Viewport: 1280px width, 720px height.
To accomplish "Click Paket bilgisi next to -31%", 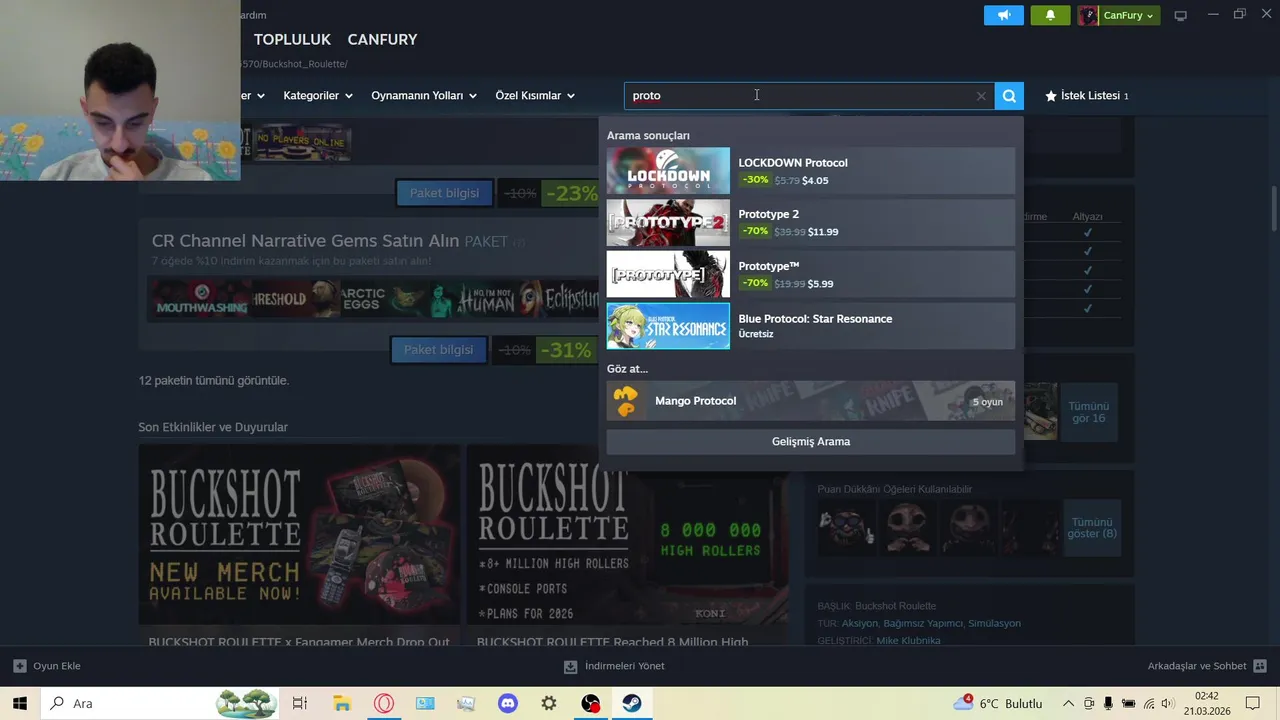I will [x=438, y=350].
